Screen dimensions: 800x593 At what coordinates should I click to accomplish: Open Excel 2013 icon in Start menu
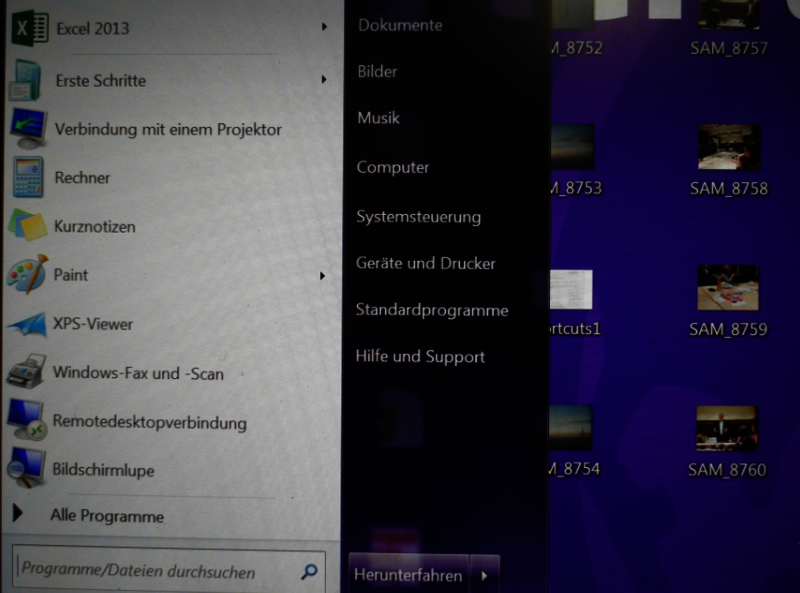click(30, 28)
